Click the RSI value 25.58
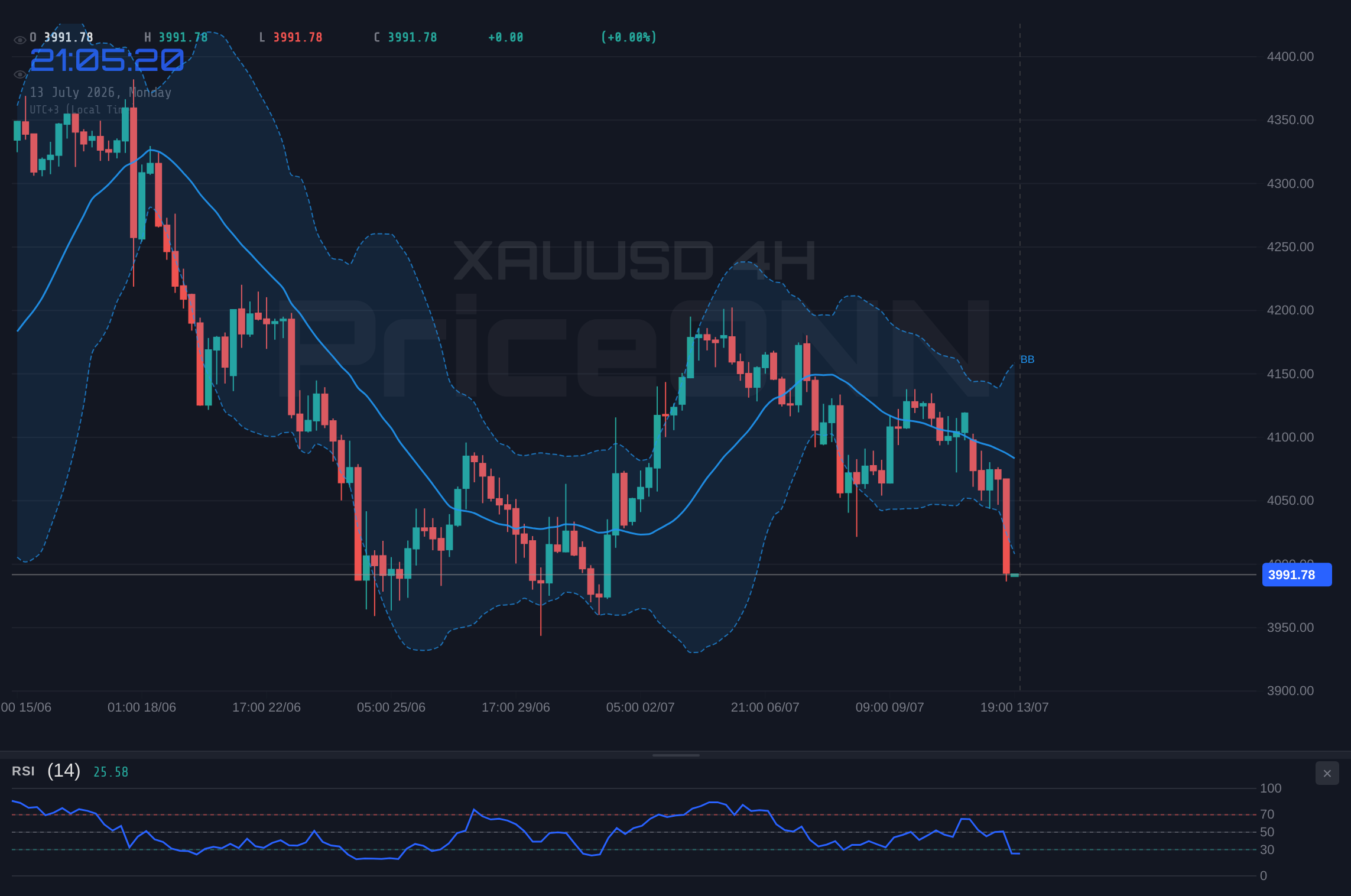This screenshot has height=896, width=1351. (x=111, y=772)
